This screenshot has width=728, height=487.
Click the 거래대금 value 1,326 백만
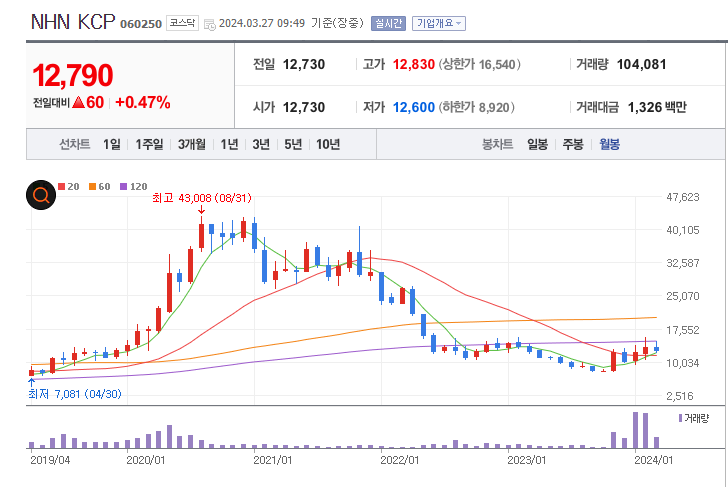pos(656,107)
